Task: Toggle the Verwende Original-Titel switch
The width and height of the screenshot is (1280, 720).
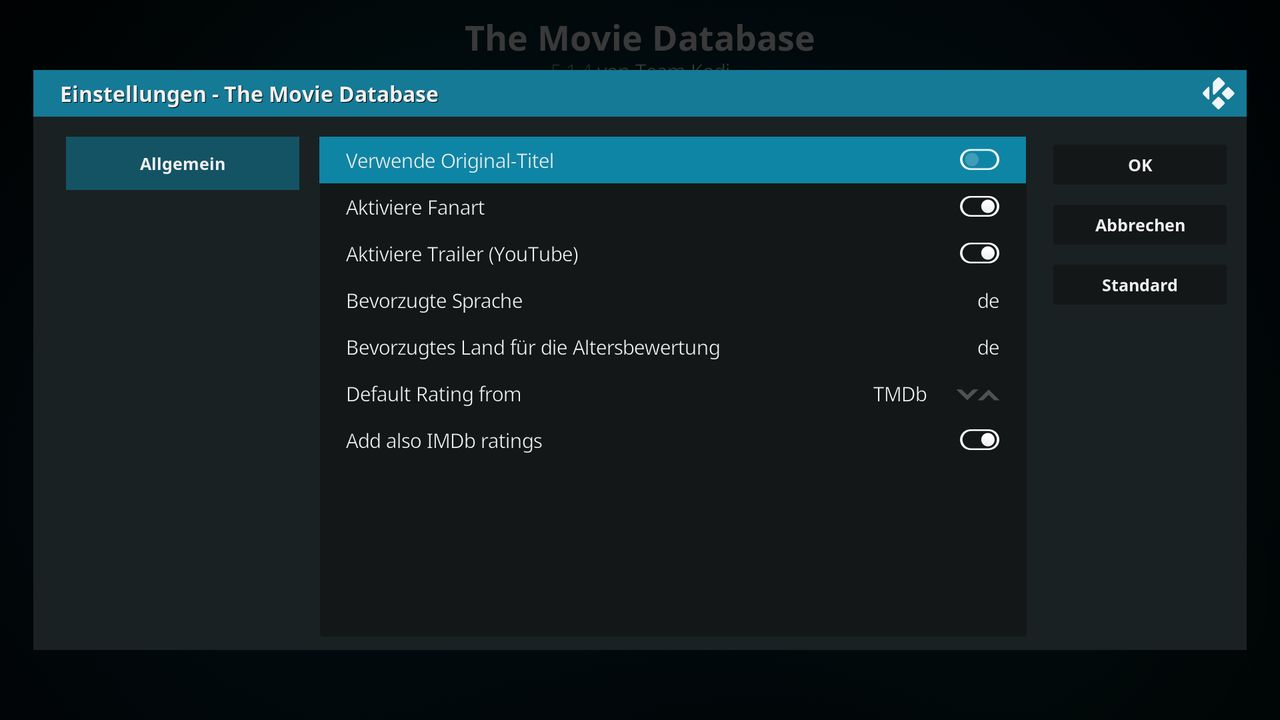Action: (x=979, y=160)
